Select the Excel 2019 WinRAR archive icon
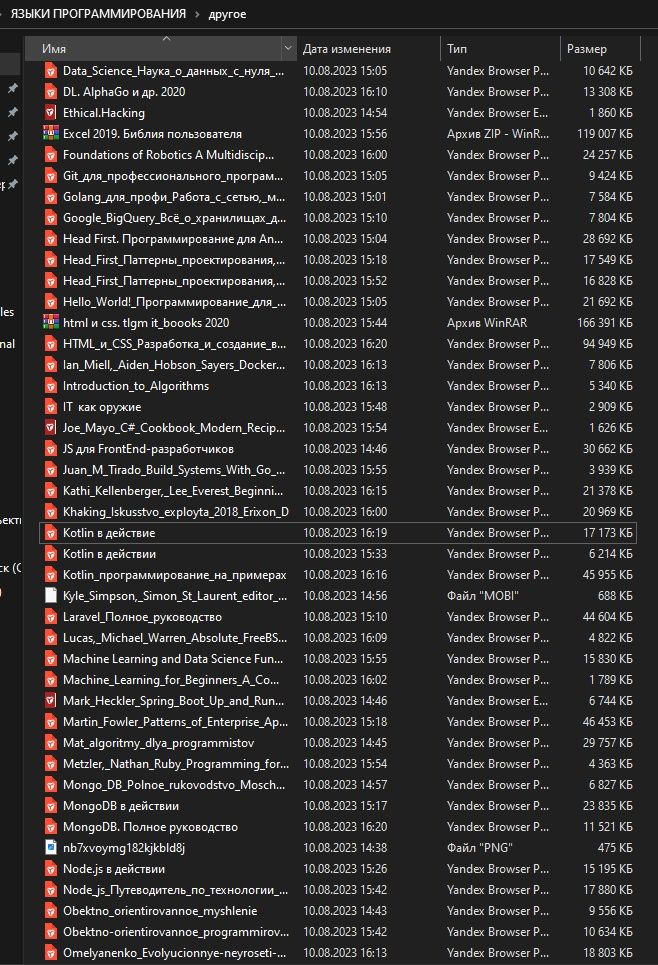The width and height of the screenshot is (658, 965). click(50, 134)
